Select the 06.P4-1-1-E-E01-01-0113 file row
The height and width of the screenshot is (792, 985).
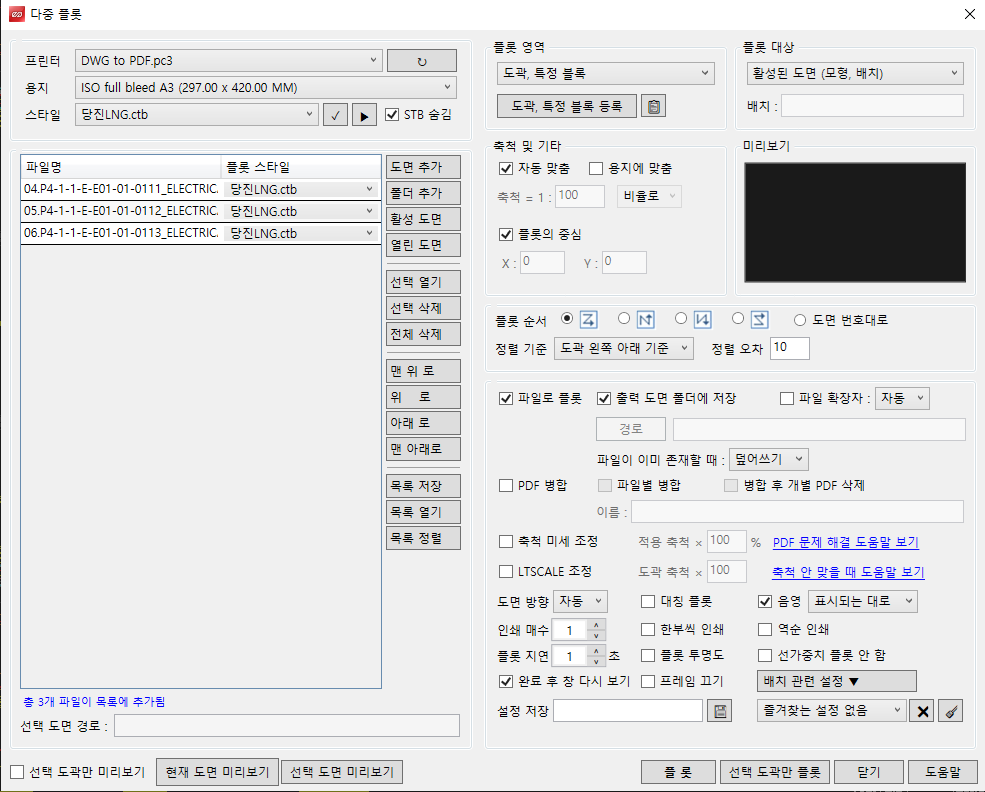click(200, 234)
